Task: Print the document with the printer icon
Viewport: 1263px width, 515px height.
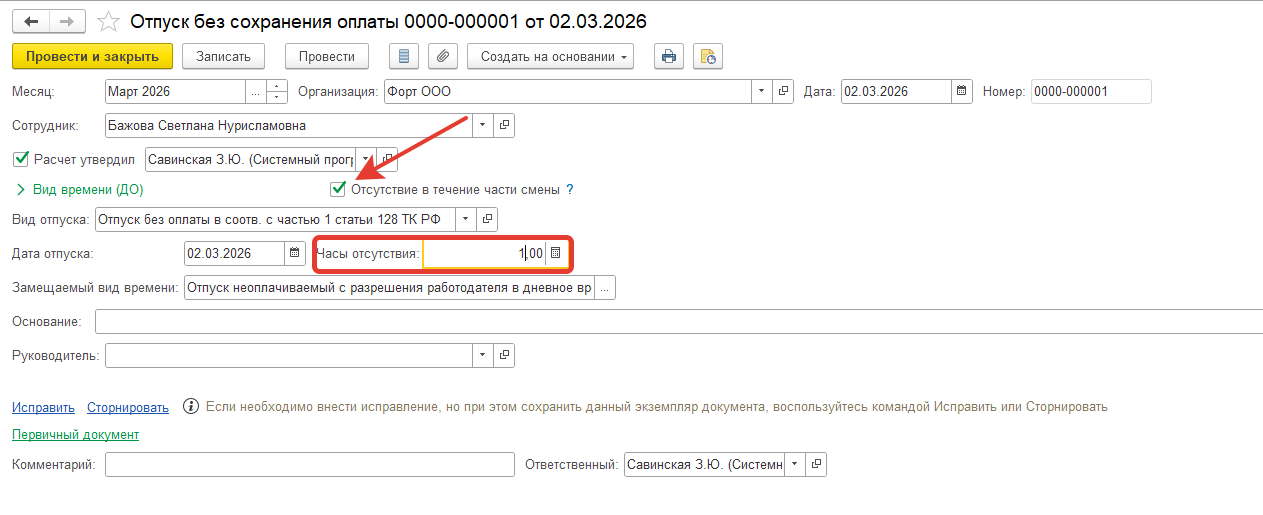Action: tap(669, 56)
